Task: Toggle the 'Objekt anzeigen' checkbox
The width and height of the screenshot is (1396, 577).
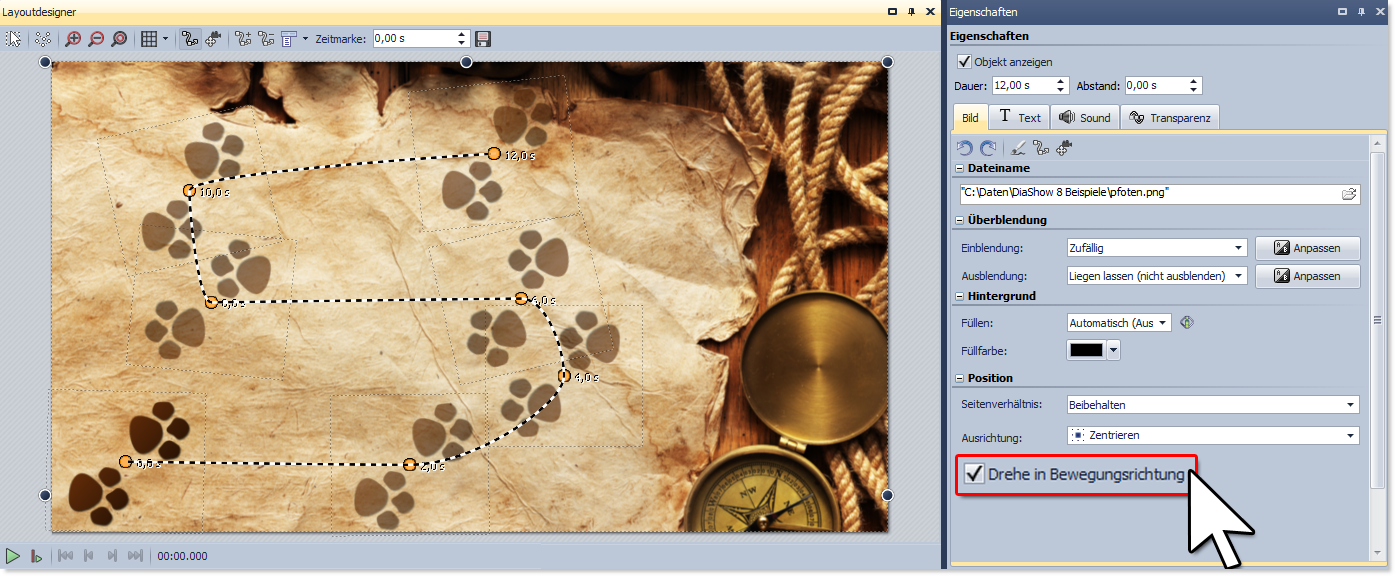Action: pyautogui.click(x=964, y=62)
